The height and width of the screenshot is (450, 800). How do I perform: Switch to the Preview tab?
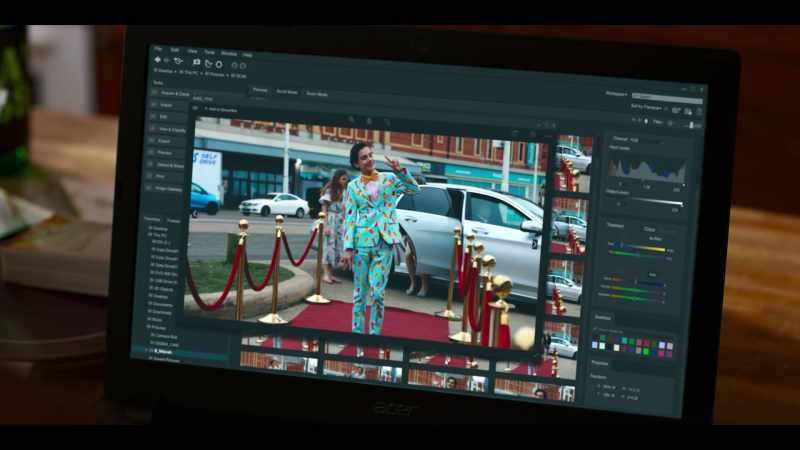pyautogui.click(x=260, y=90)
